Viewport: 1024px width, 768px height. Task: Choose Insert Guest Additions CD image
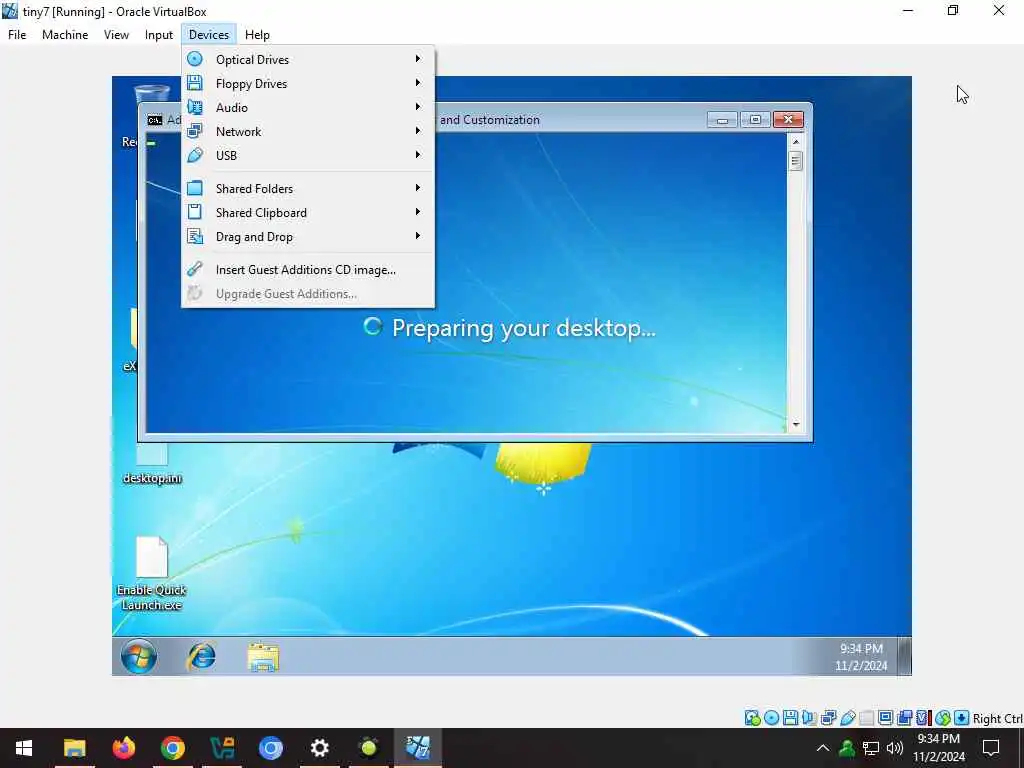point(308,270)
